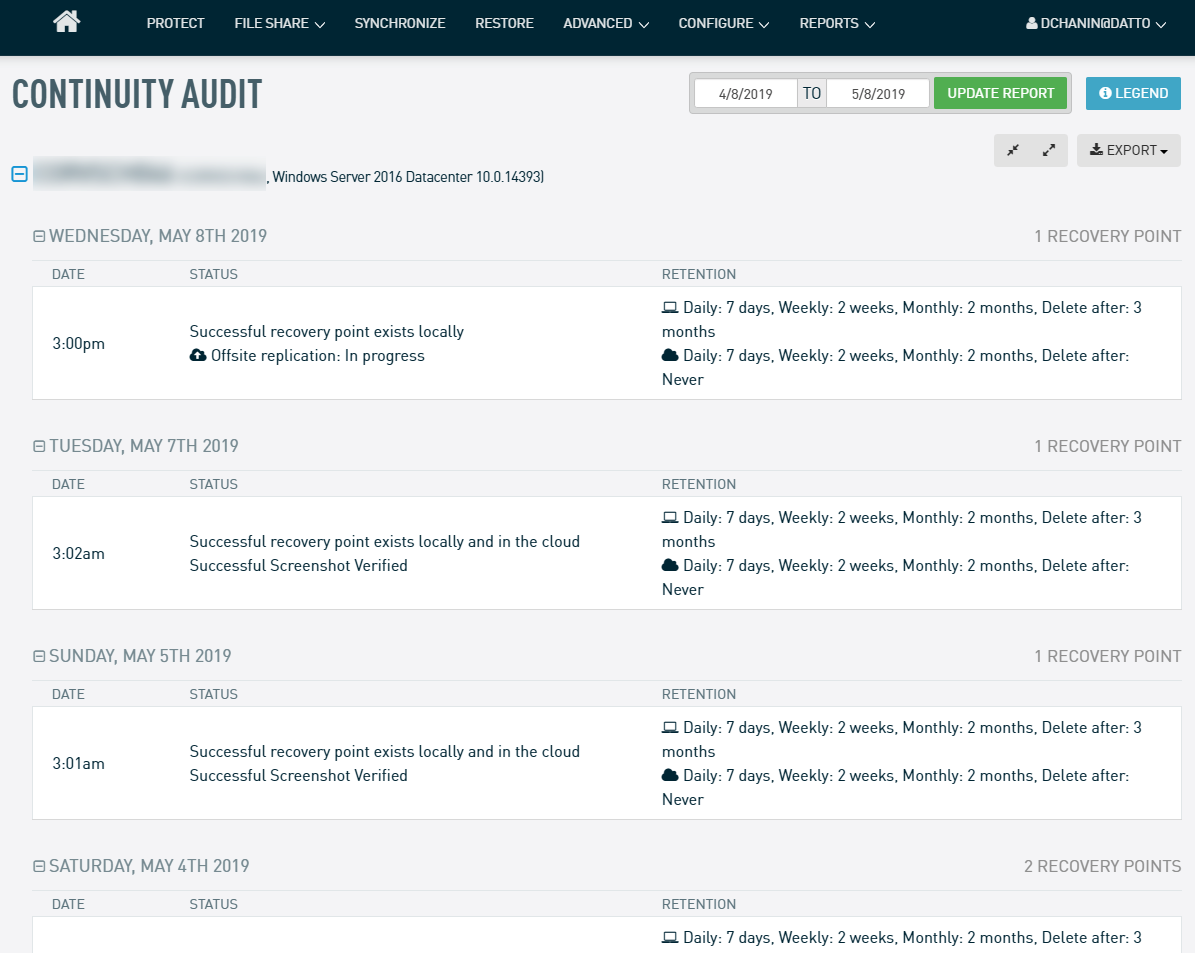
Task: Open the EXPORT dropdown
Action: pos(1128,150)
